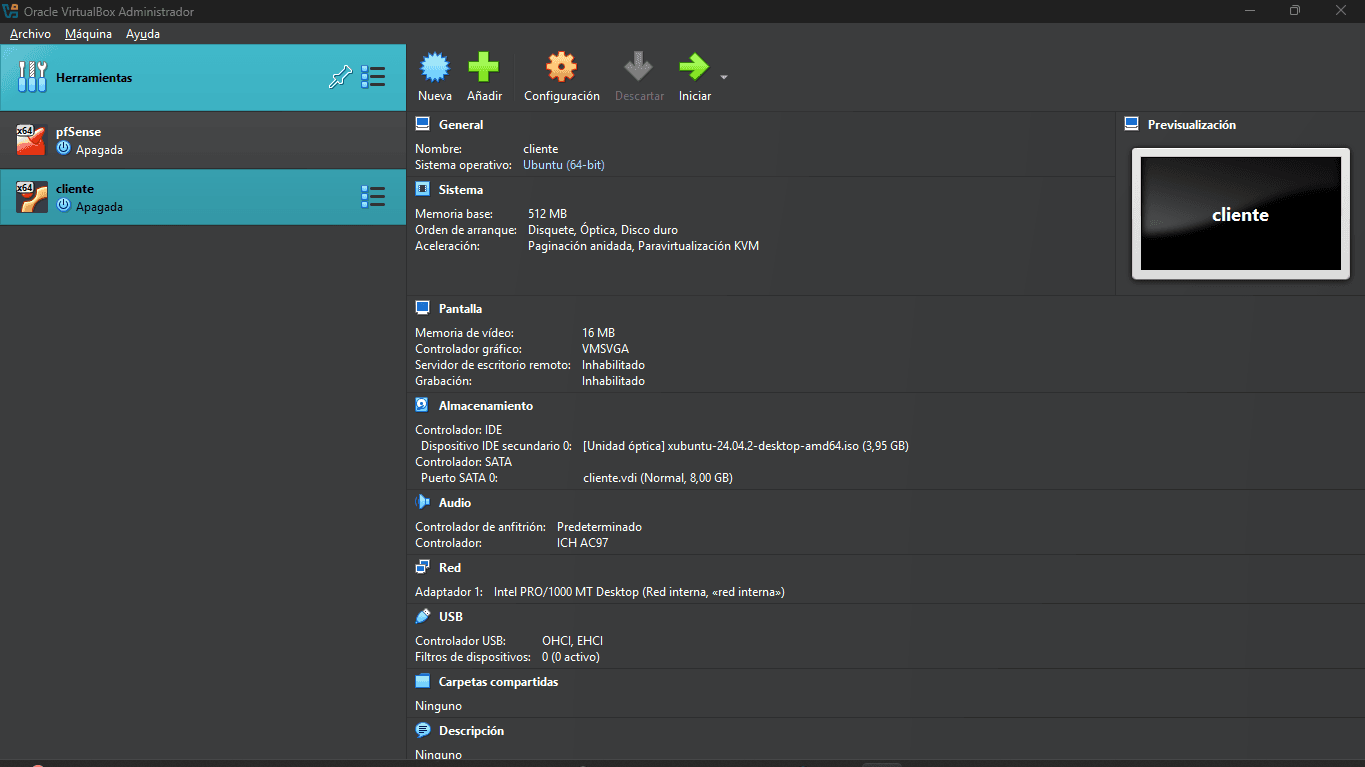Open General section settings heading
The width and height of the screenshot is (1365, 767).
coord(461,125)
